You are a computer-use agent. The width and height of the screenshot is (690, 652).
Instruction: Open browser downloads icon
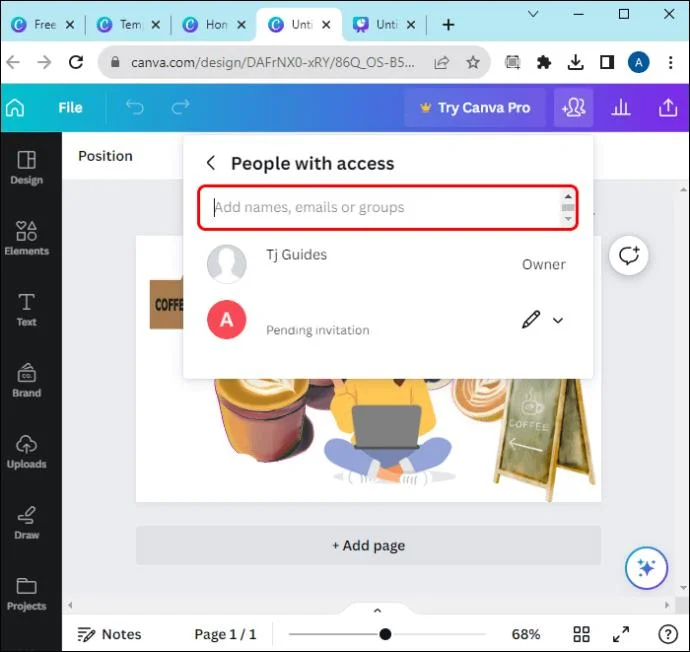[x=575, y=62]
